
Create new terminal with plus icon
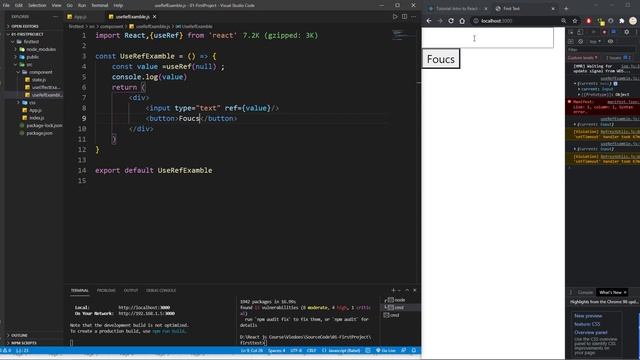[x=393, y=290]
